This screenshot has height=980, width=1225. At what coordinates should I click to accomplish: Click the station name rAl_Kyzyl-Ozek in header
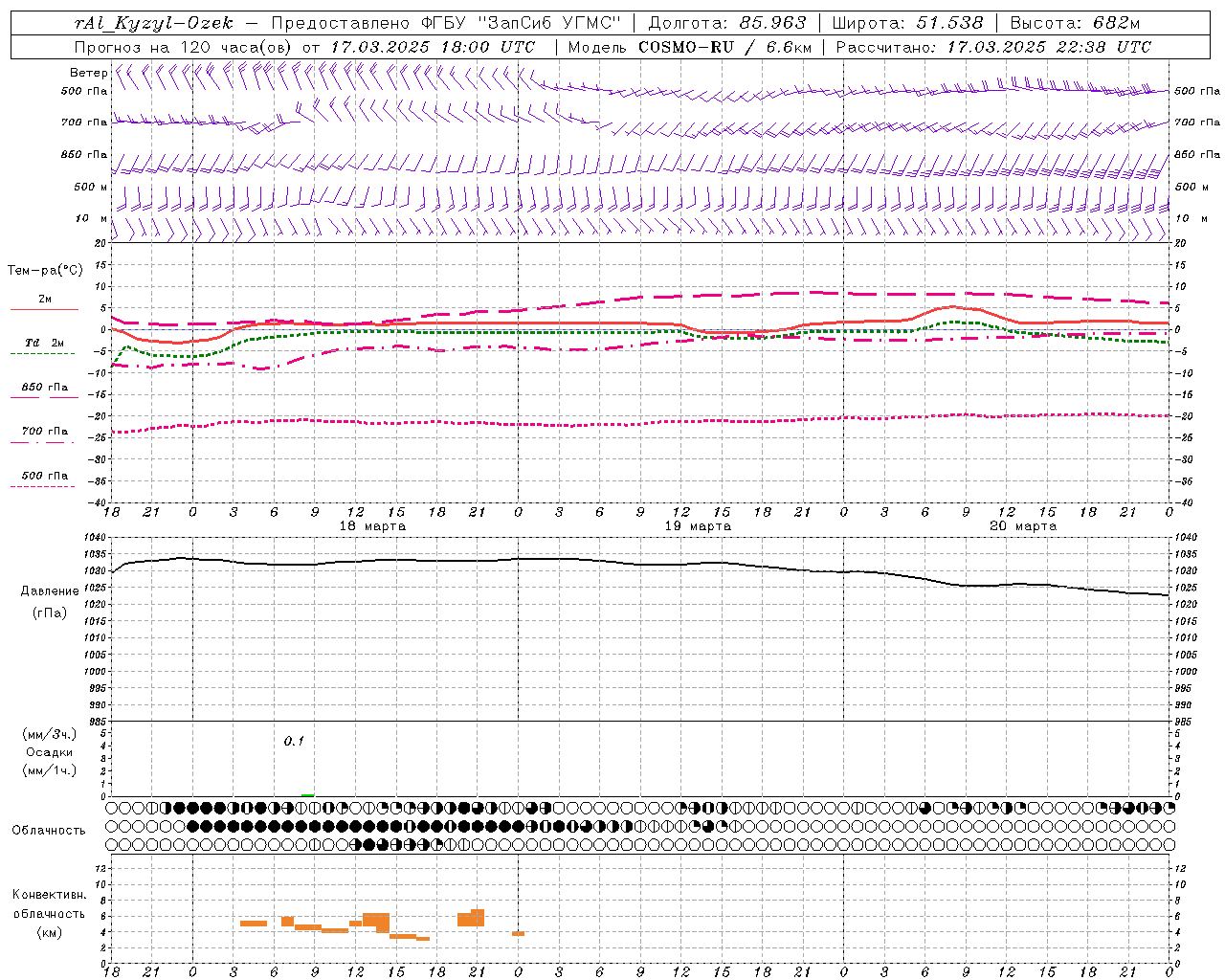153,23
